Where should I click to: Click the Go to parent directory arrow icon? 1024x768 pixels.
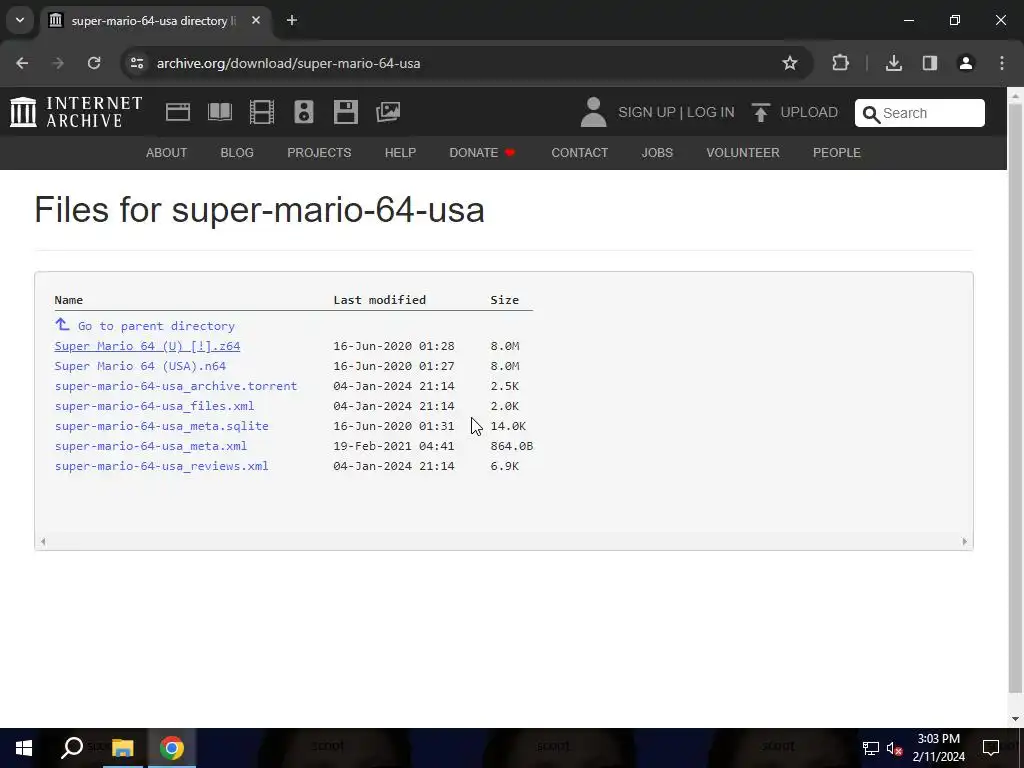[62, 324]
